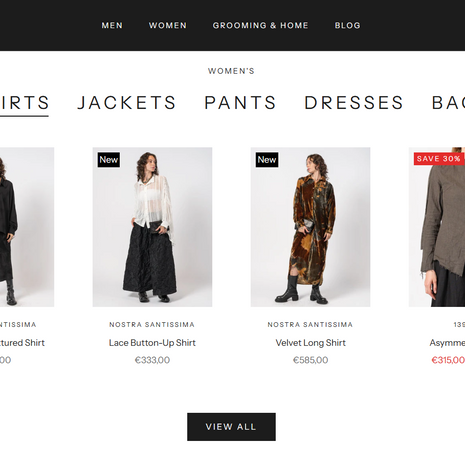Click the Nostra Santissima brand above Lace Shirt
The height and width of the screenshot is (465, 465).
tap(152, 324)
